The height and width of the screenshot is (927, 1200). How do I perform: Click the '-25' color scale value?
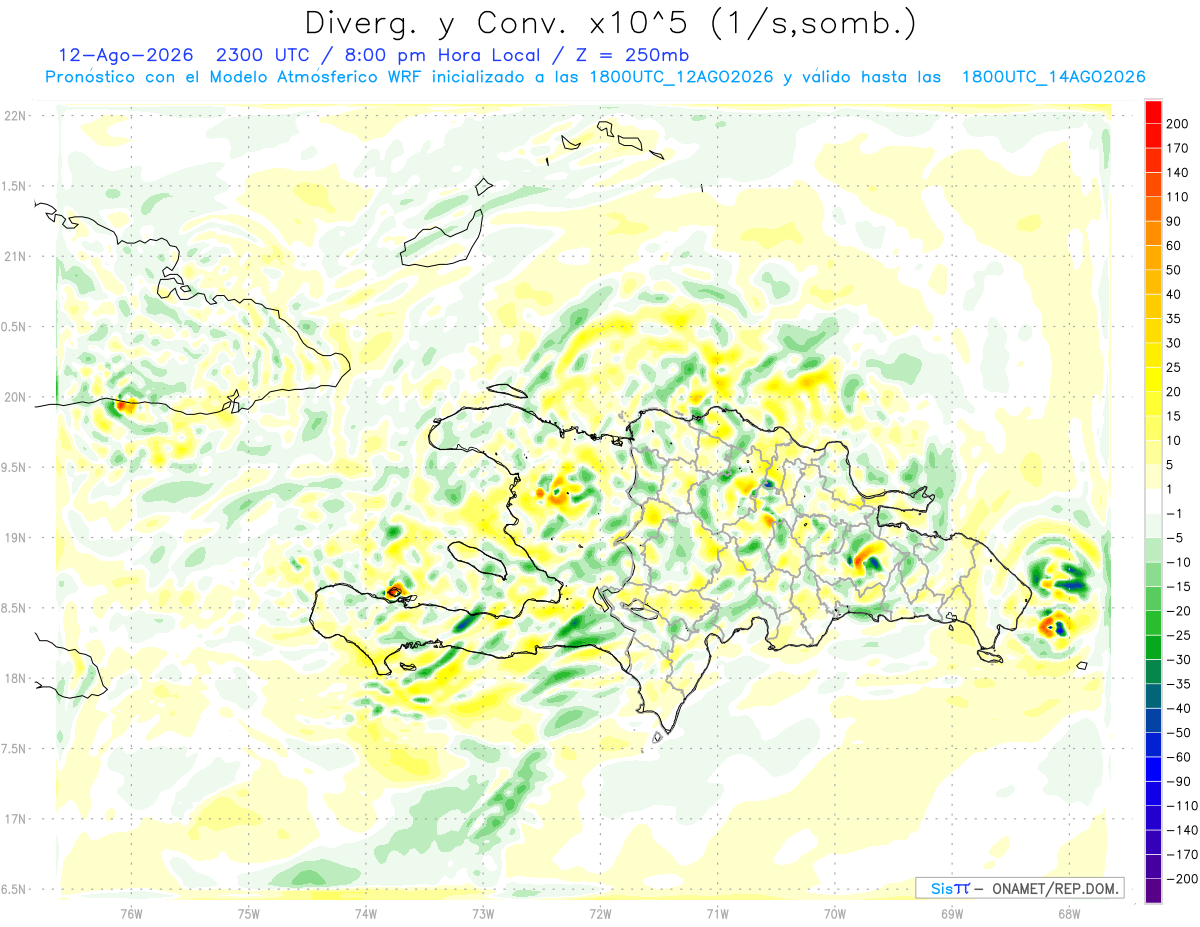pos(1177,636)
